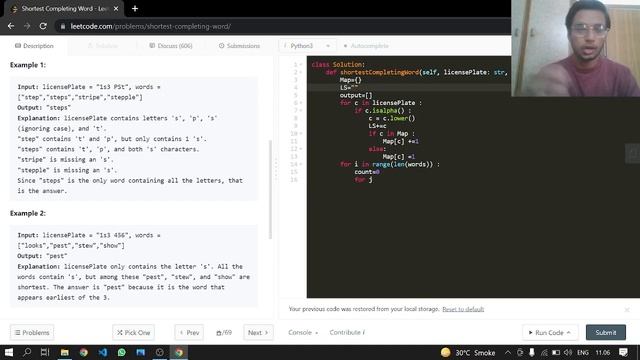Open Visual Studio Code from taskbar
The image size is (640, 360).
tap(102, 352)
